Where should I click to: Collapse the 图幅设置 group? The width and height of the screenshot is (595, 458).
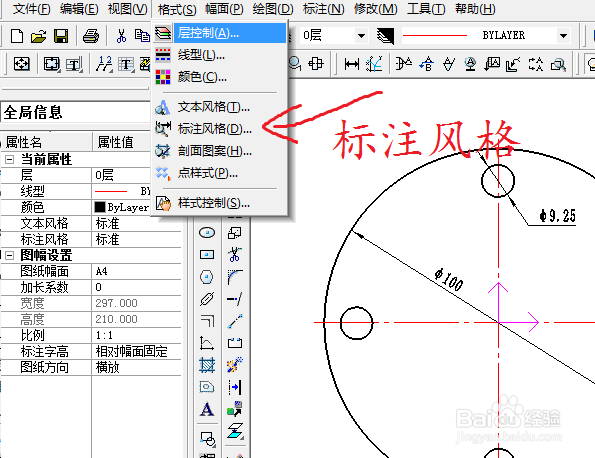[9, 255]
